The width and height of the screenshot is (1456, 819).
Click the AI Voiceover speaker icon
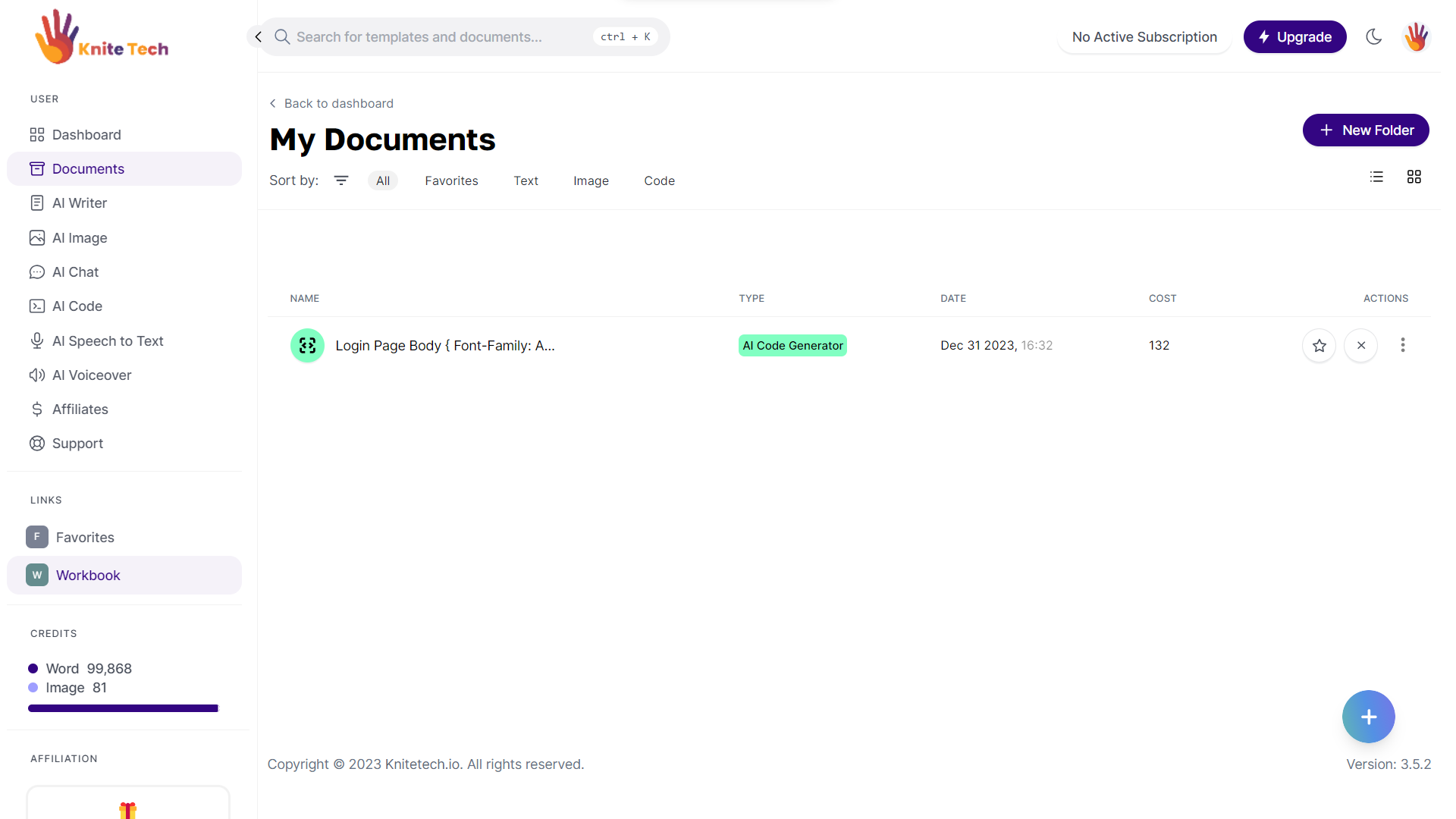coord(36,375)
